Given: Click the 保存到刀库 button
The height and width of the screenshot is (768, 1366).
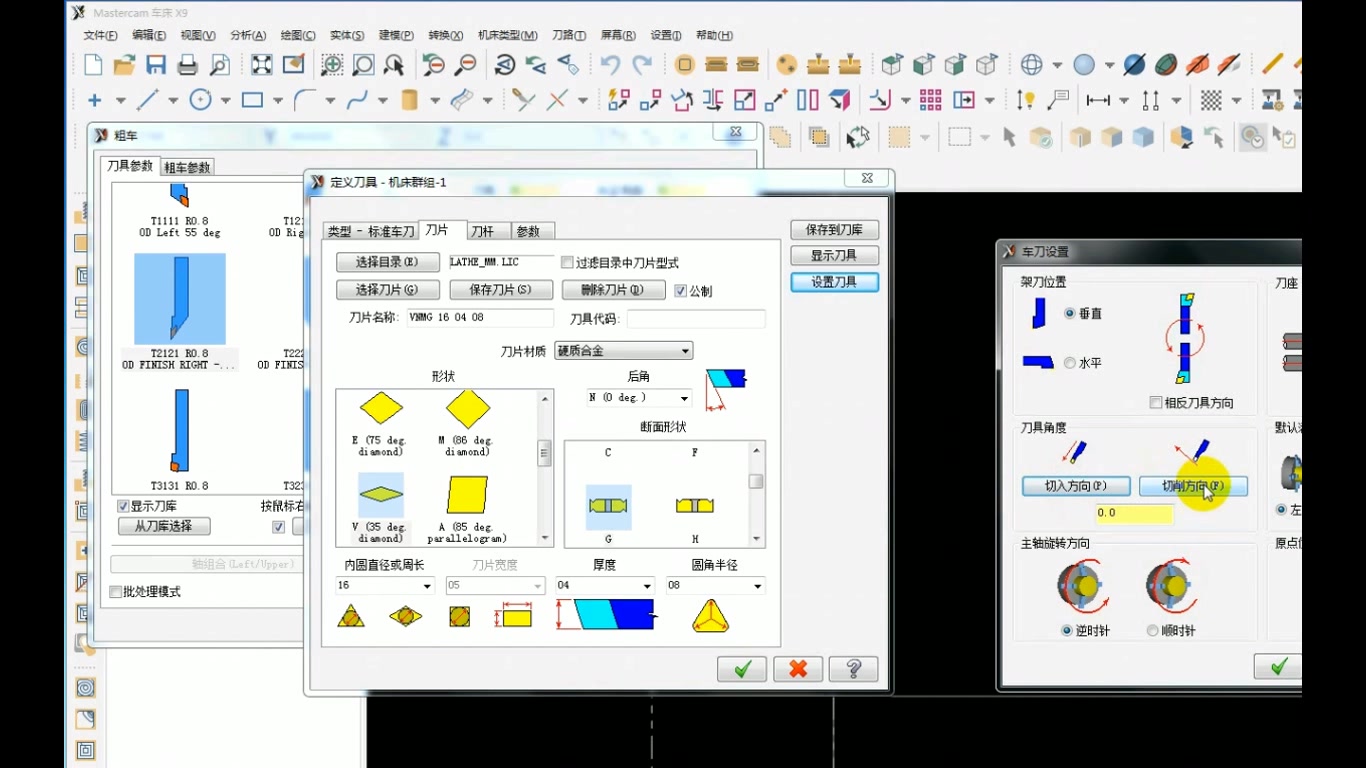Looking at the screenshot, I should pos(834,230).
